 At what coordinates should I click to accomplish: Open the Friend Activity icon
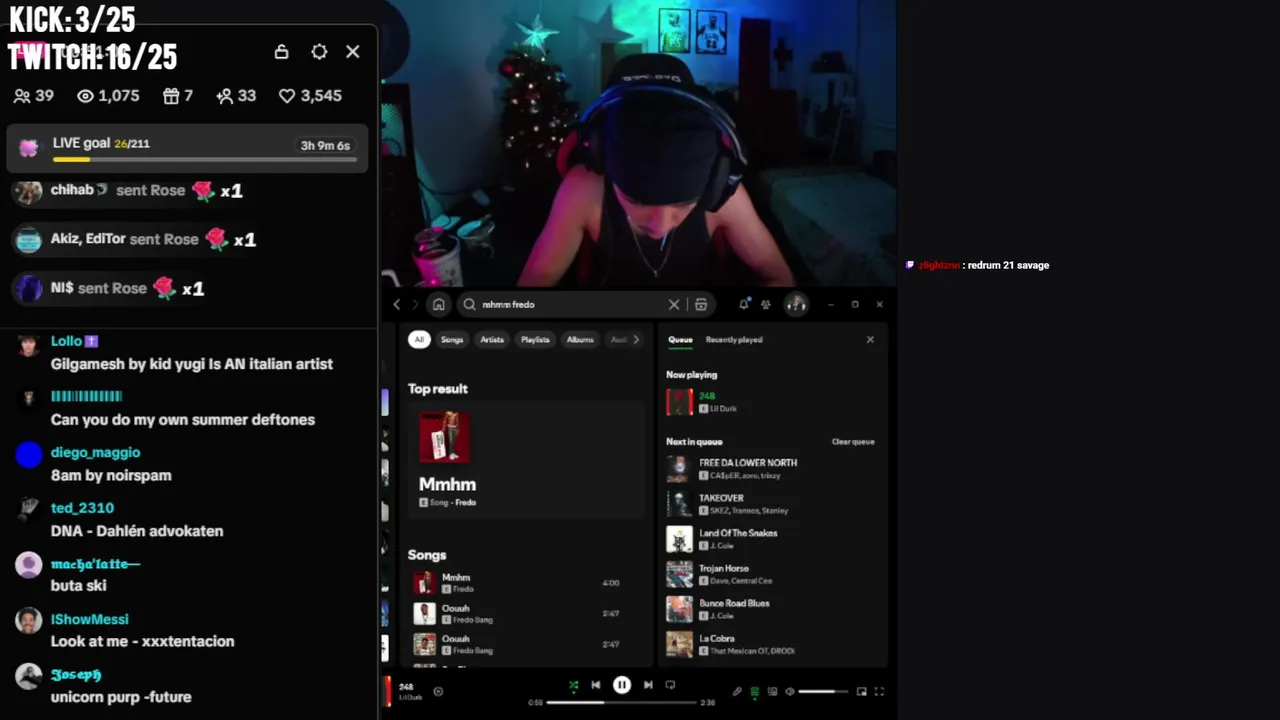tap(766, 304)
